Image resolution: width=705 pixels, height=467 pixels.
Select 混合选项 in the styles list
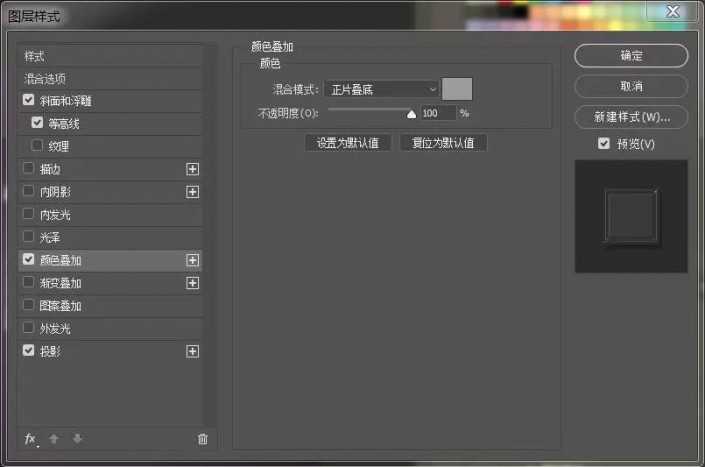tap(46, 78)
